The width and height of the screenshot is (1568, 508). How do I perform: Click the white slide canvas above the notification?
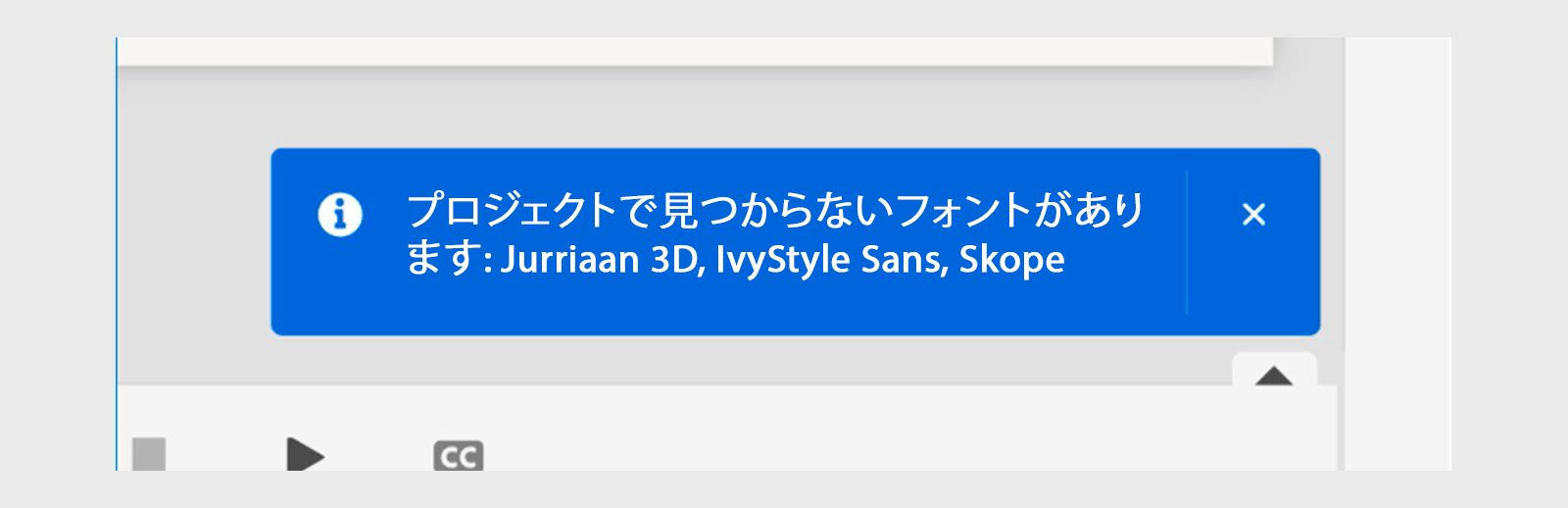click(x=686, y=50)
